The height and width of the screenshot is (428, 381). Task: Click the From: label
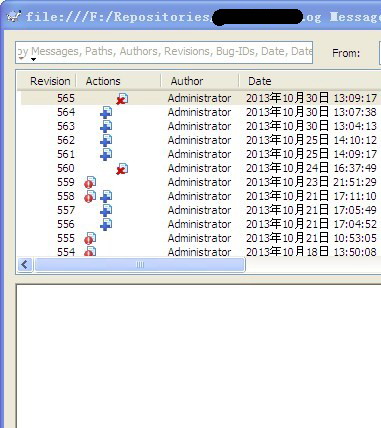(346, 53)
